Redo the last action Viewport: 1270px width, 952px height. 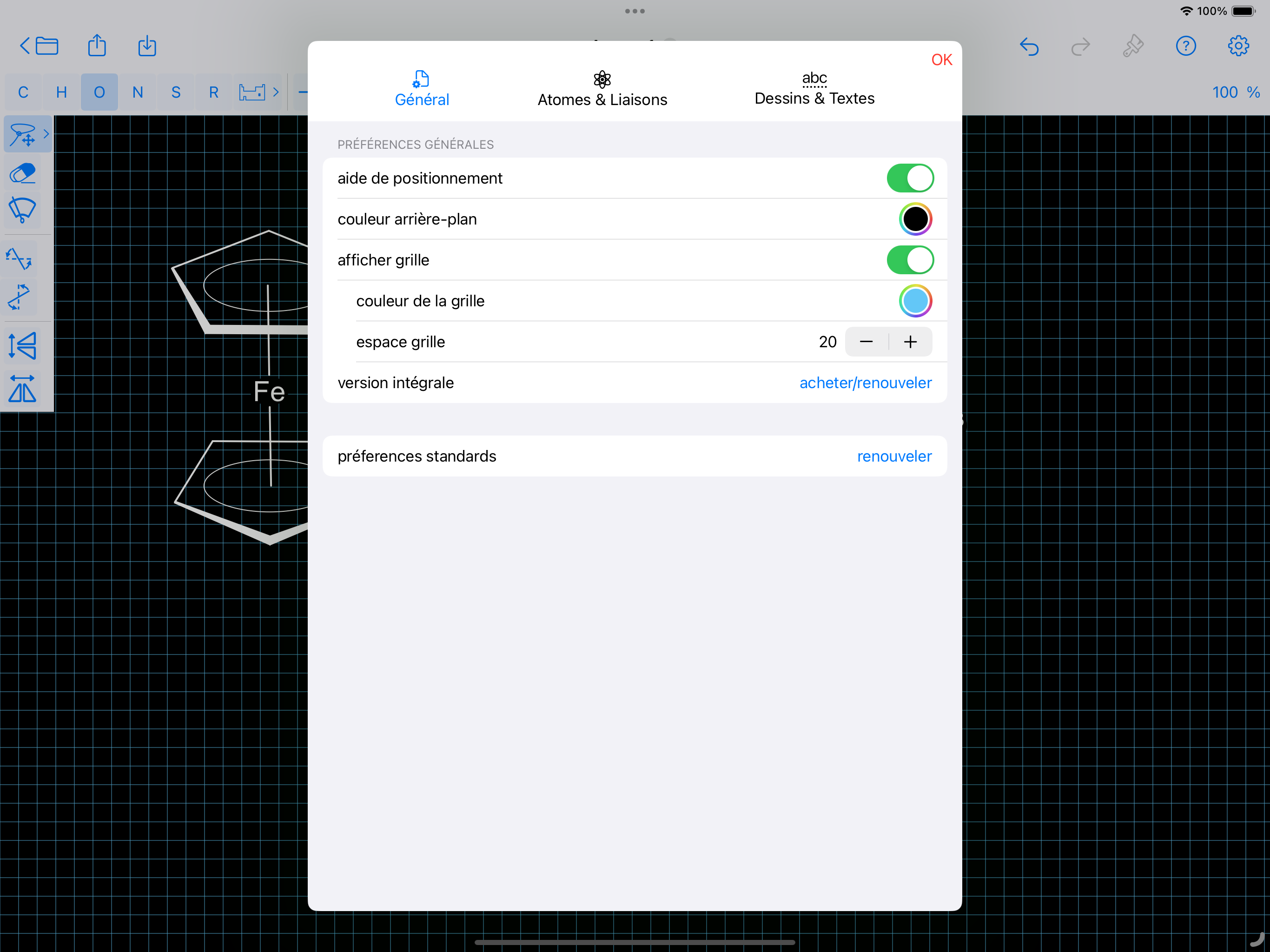point(1080,46)
